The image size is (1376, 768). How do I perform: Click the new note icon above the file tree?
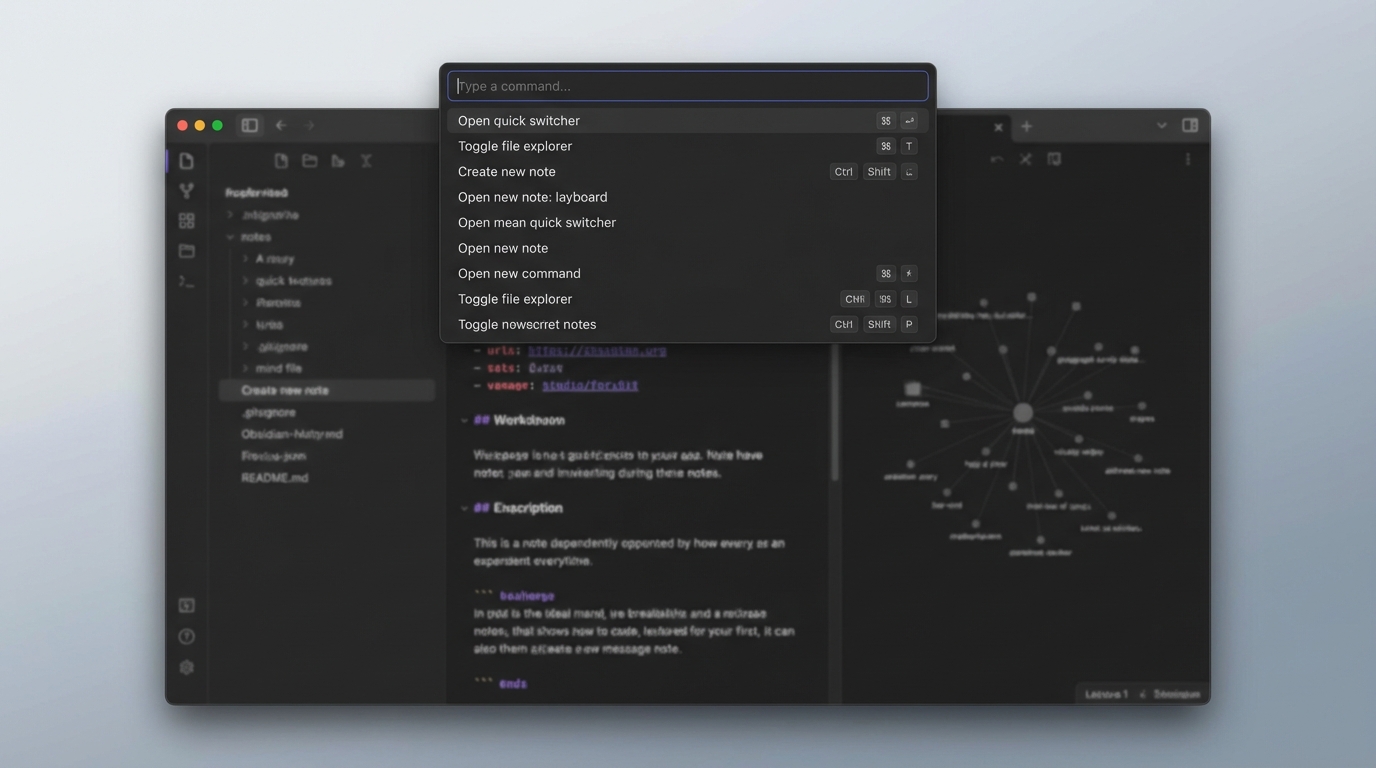pos(281,161)
